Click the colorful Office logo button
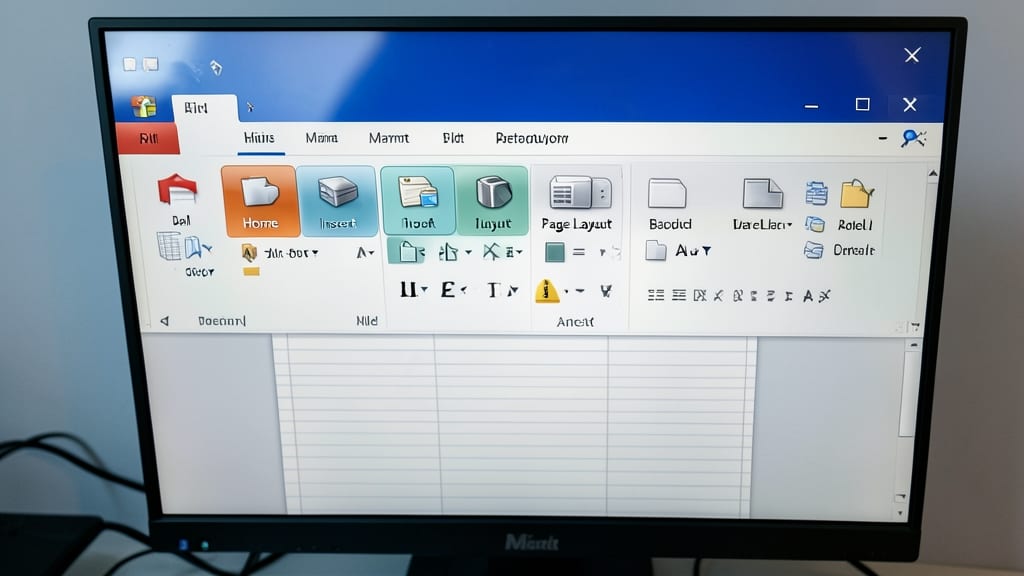 point(144,106)
